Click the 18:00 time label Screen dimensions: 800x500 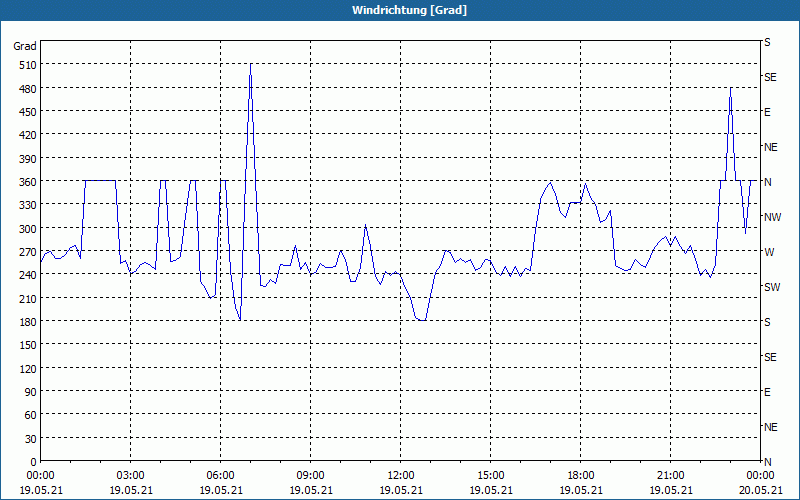pyautogui.click(x=581, y=476)
